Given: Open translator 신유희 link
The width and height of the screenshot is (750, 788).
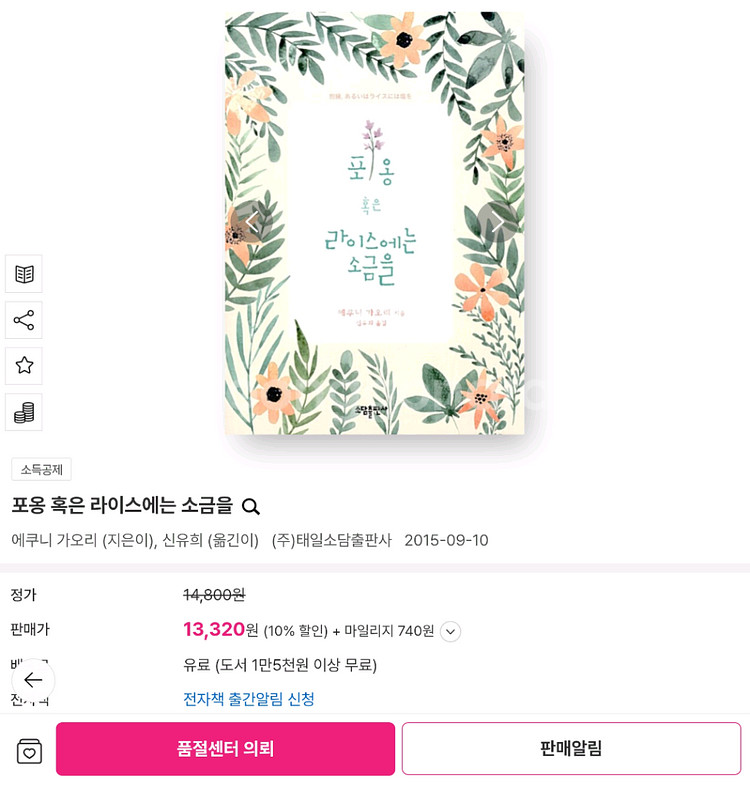Looking at the screenshot, I should tap(182, 540).
